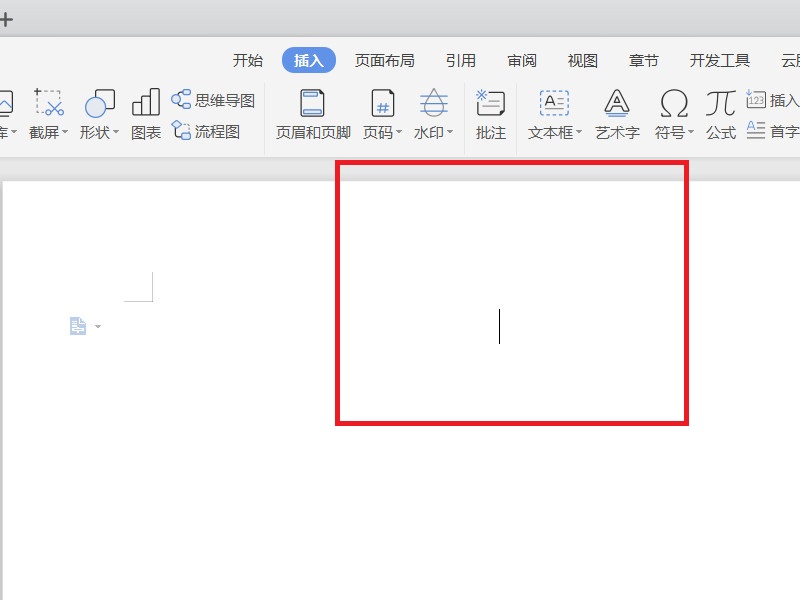
Task: Expand the 水印 watermark dropdown arrow
Action: pos(449,132)
